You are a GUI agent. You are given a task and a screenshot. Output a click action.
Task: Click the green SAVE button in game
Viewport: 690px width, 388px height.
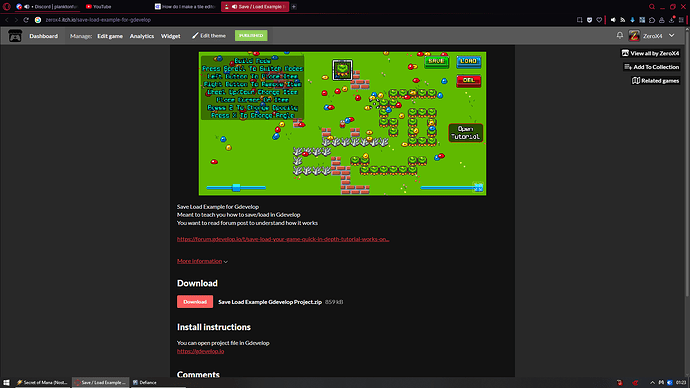coord(436,61)
